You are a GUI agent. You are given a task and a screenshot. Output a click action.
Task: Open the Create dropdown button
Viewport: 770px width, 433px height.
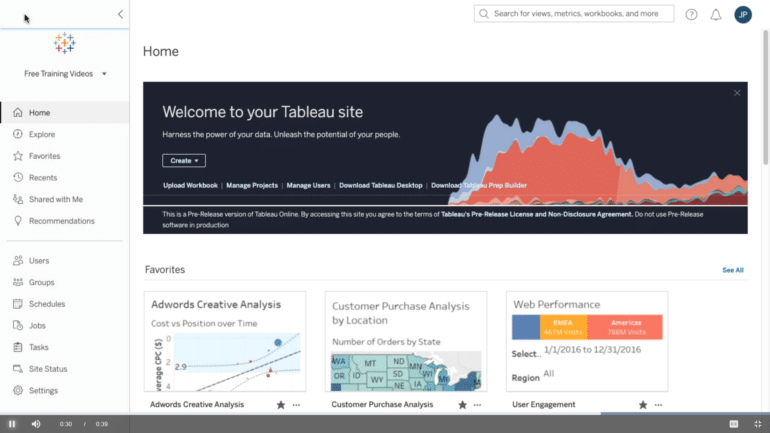click(184, 161)
